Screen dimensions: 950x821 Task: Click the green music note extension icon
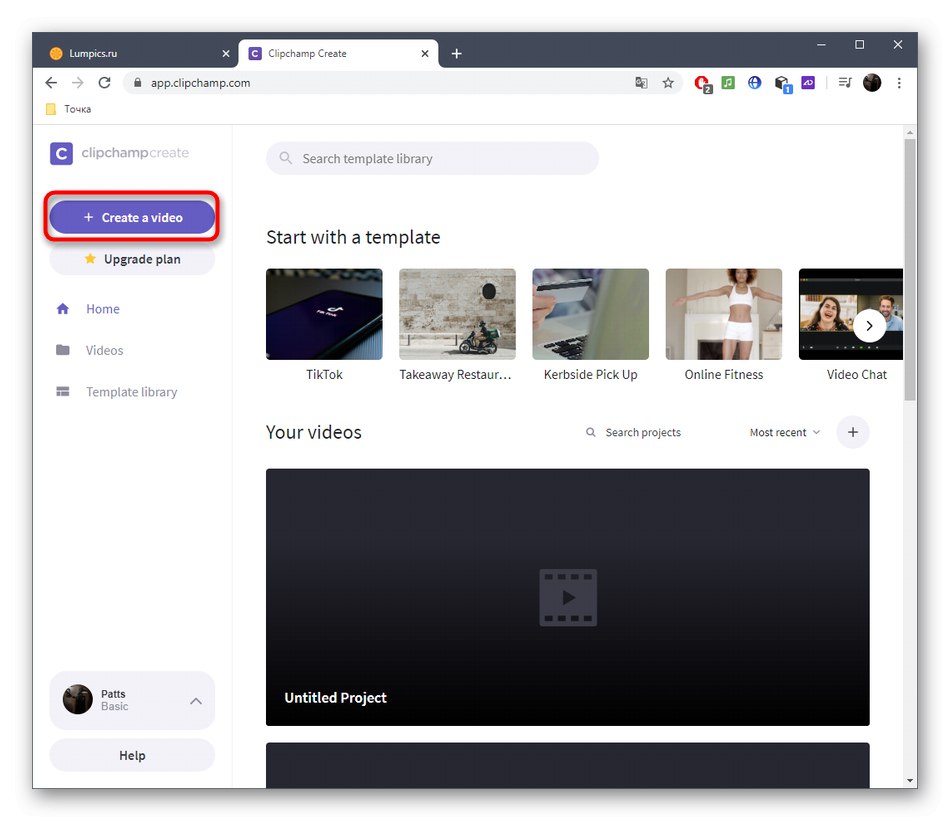click(x=728, y=83)
